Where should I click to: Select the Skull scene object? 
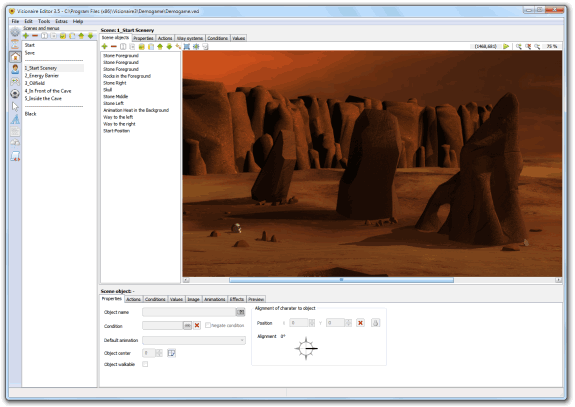click(x=108, y=90)
